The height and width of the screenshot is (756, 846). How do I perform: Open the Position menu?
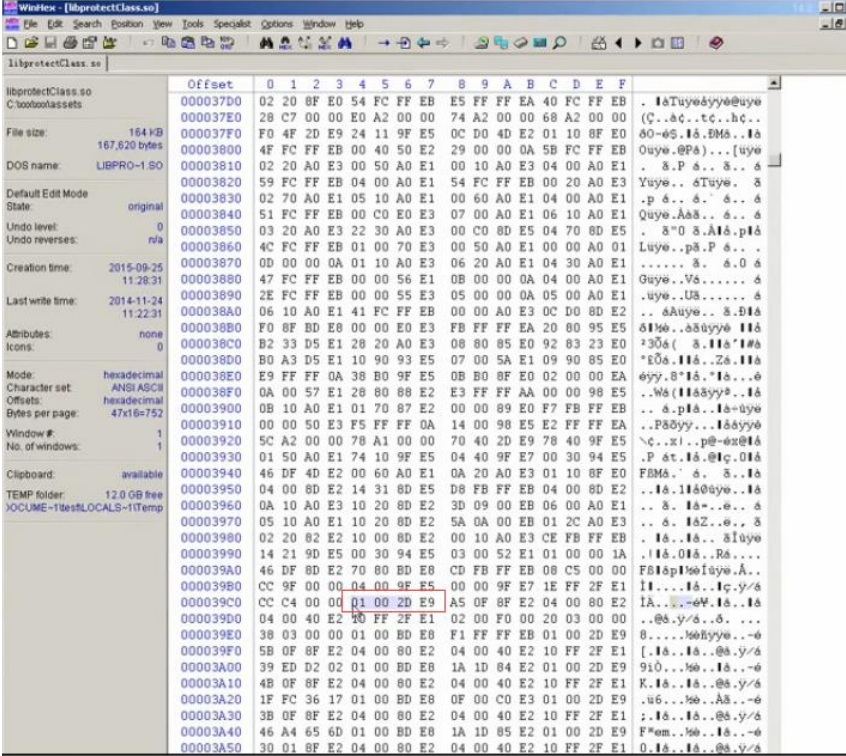[127, 24]
